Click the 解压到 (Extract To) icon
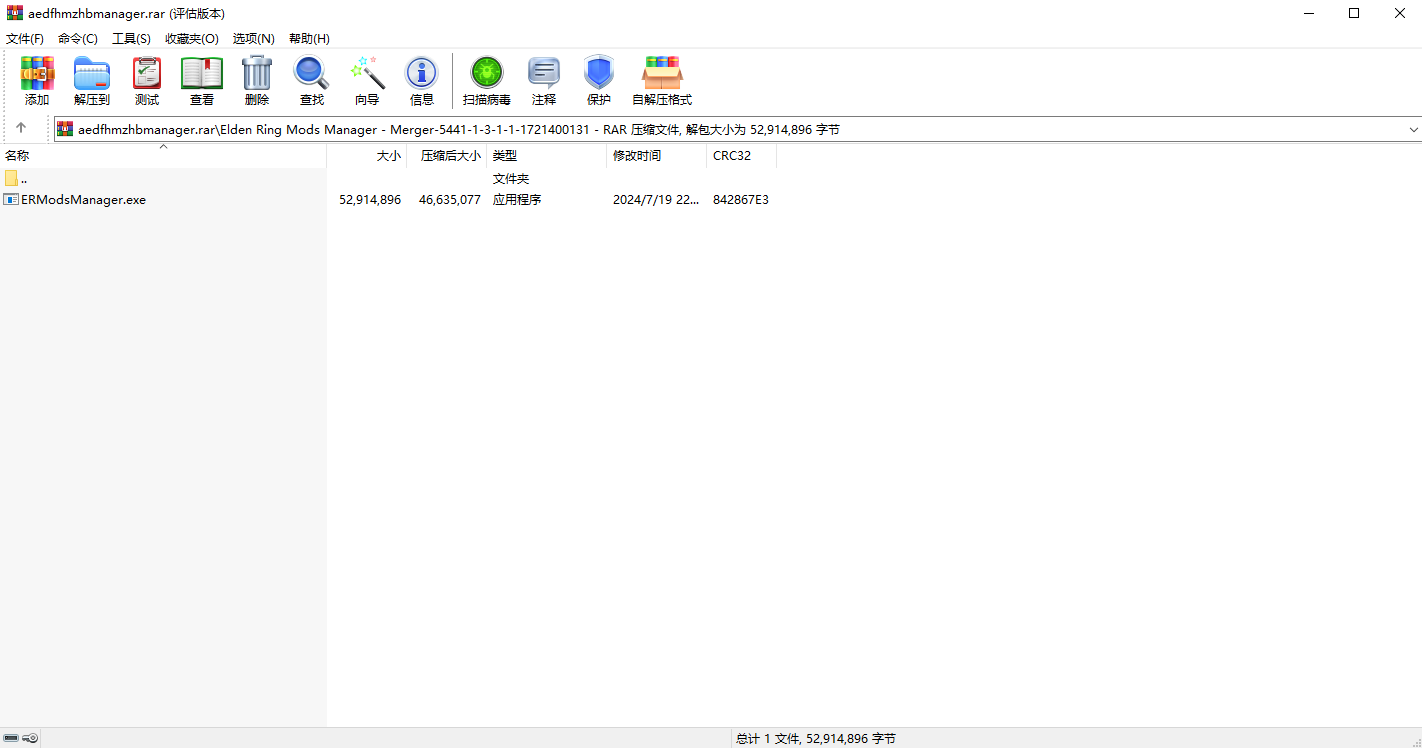The width and height of the screenshot is (1422, 748). coord(92,81)
